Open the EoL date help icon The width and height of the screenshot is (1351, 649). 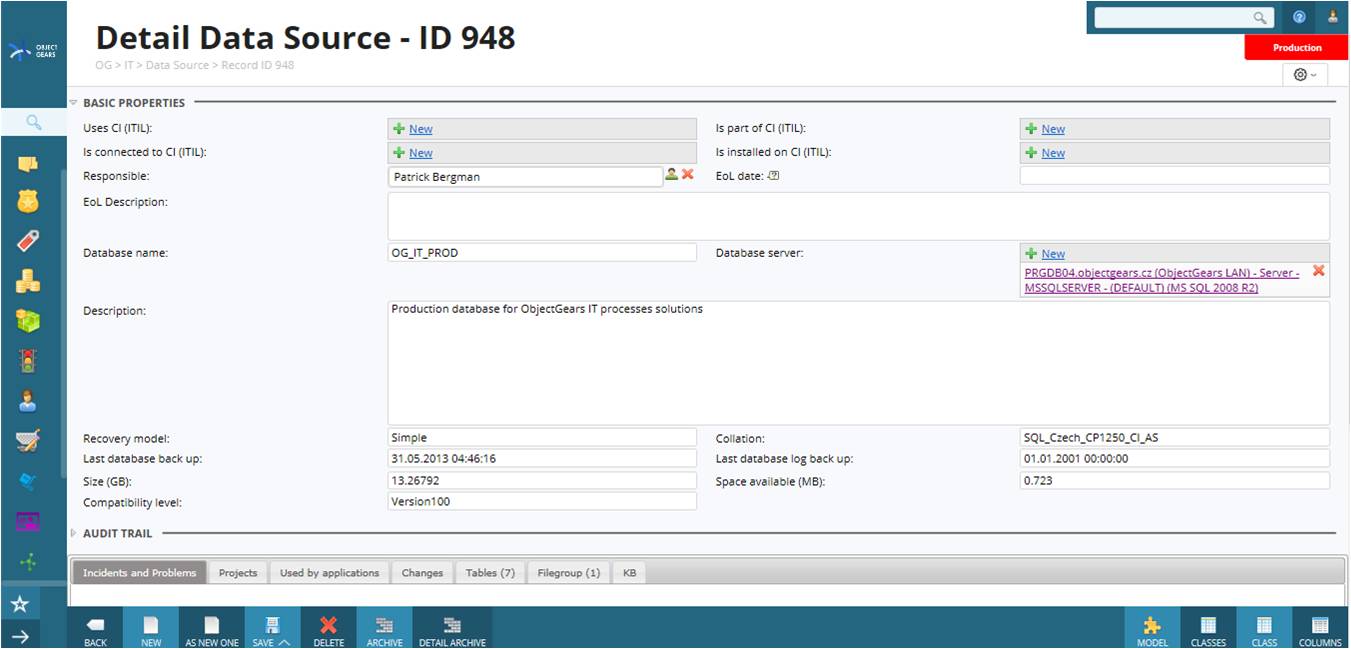(773, 176)
